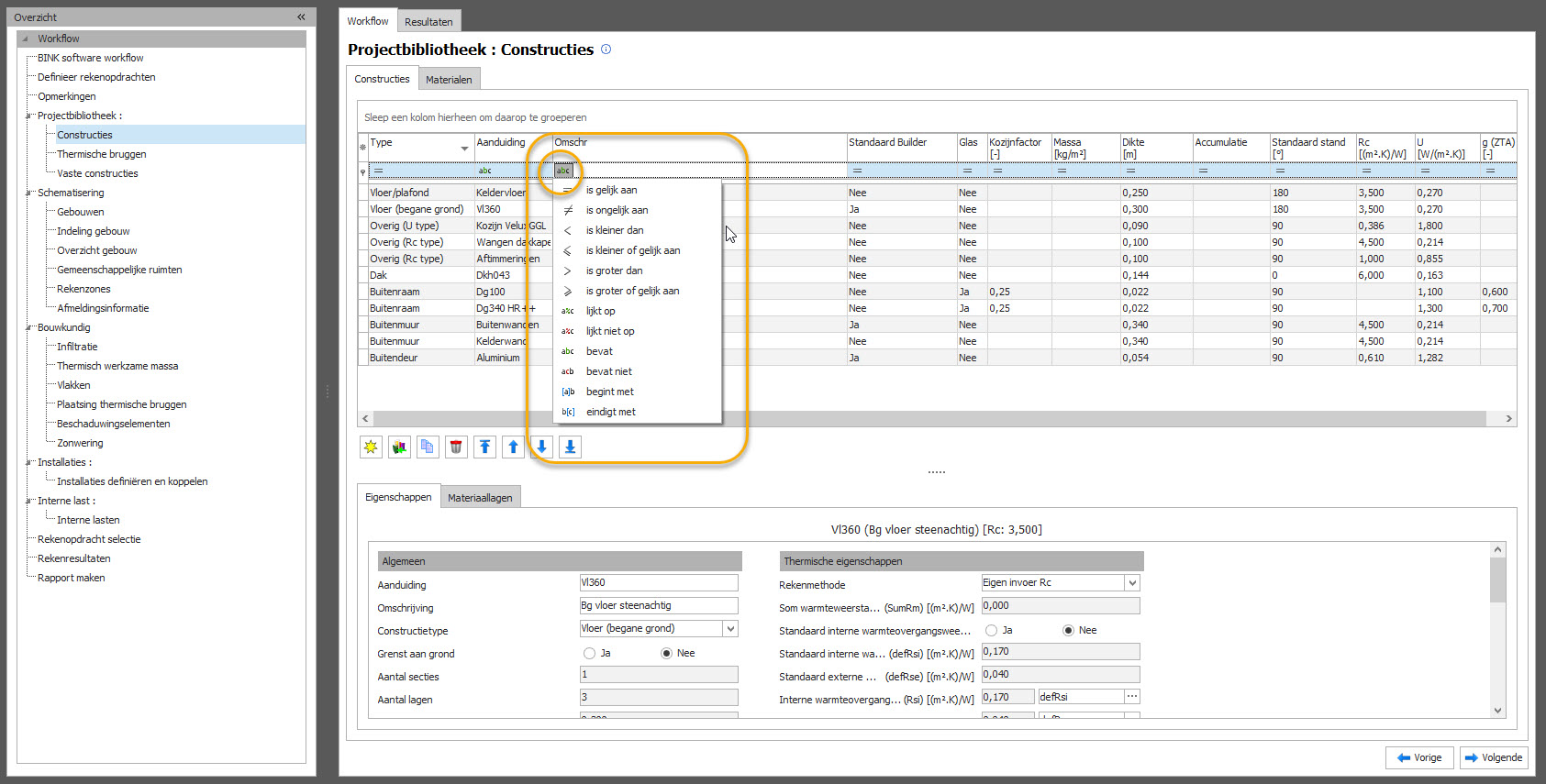Select 'Ja' for Grenst aan grond
The width and height of the screenshot is (1546, 784).
tap(589, 653)
